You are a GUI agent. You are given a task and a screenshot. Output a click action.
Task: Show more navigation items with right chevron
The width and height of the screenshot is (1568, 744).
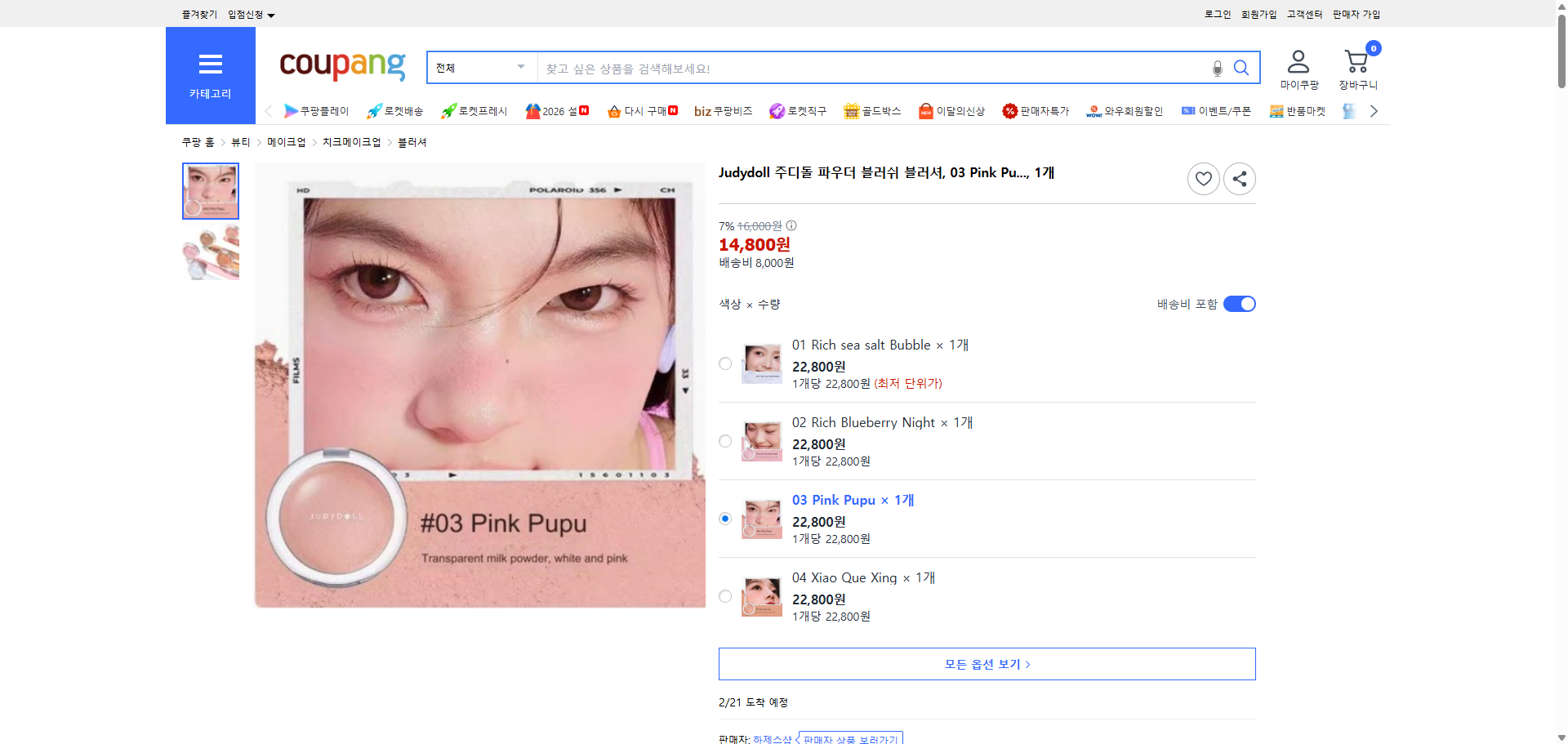click(x=1374, y=110)
